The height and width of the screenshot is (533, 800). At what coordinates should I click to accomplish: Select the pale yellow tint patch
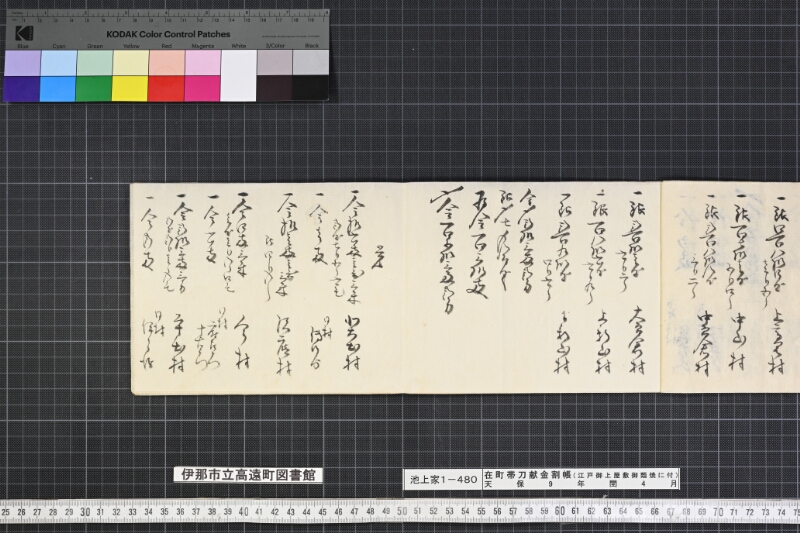click(x=131, y=63)
